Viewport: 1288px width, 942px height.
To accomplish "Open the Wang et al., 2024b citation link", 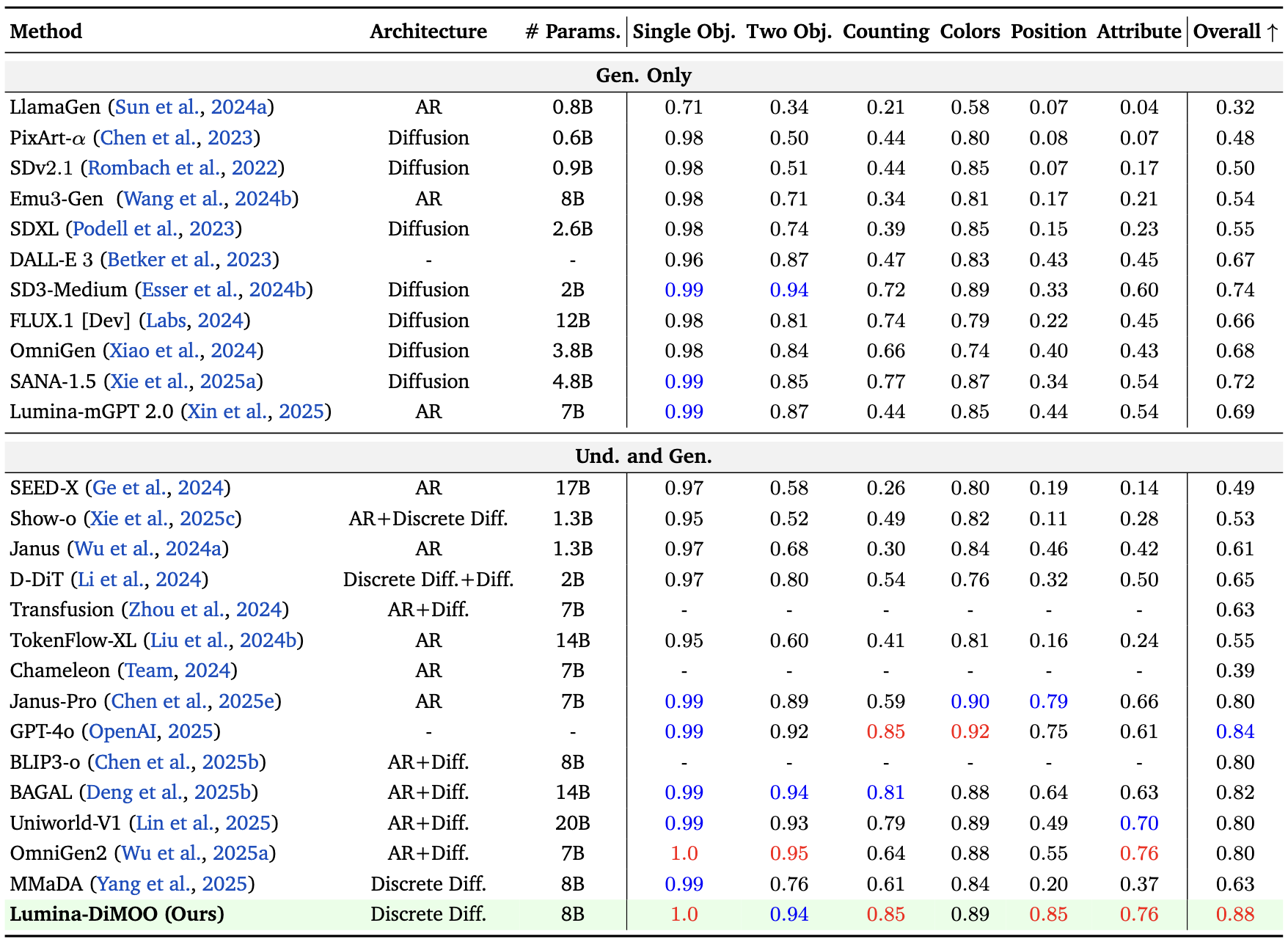I will click(x=208, y=199).
